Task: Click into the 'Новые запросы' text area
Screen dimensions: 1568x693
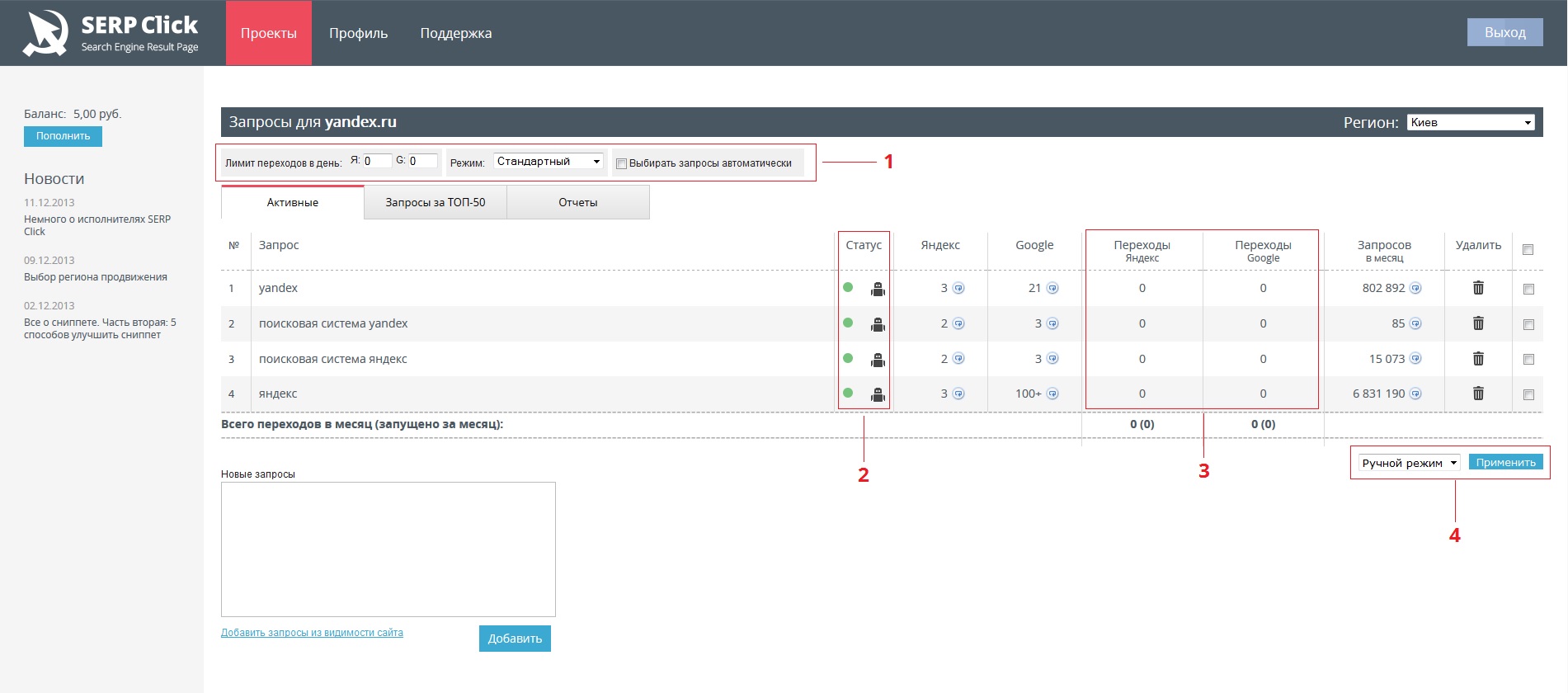Action: (388, 549)
